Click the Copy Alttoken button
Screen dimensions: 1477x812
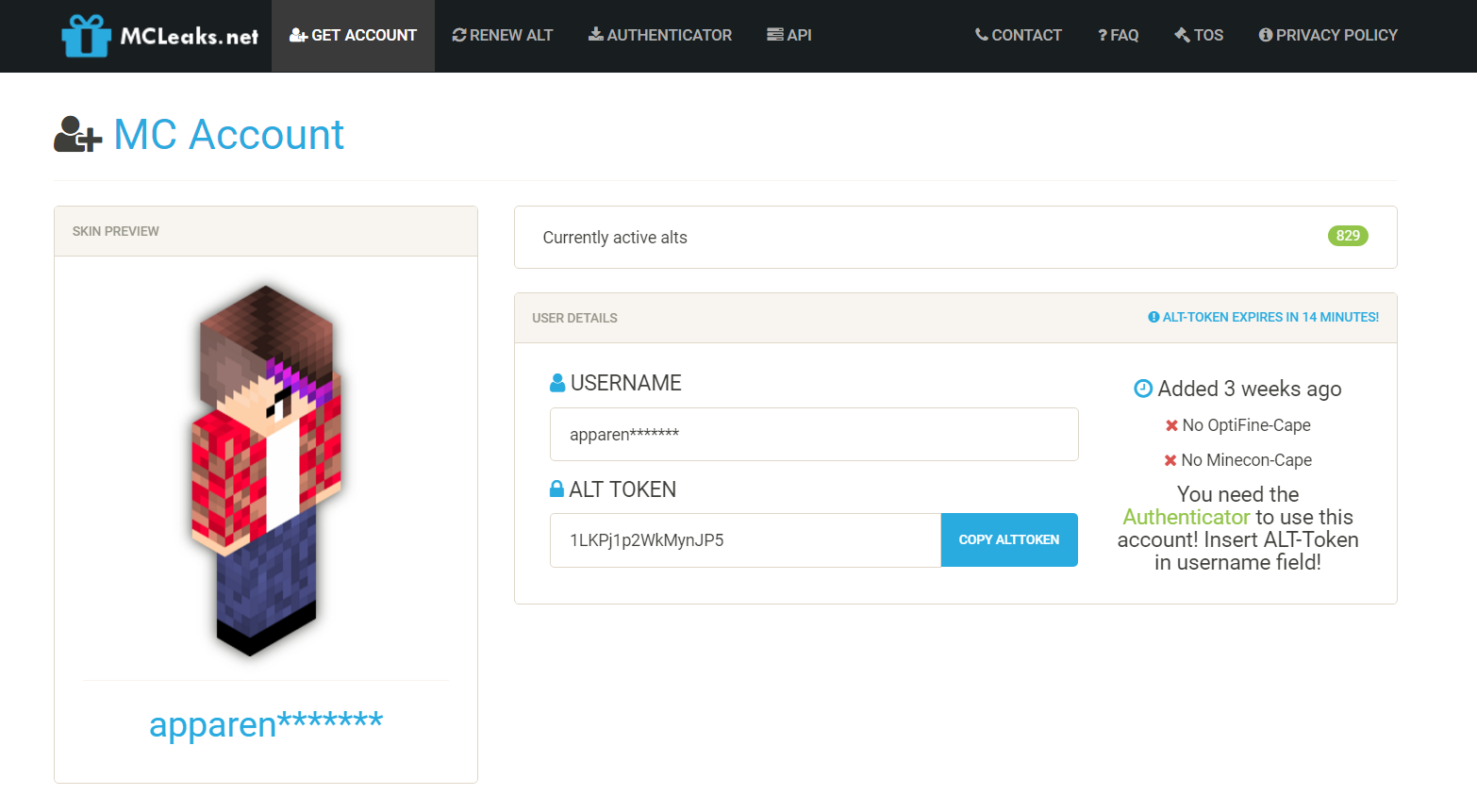click(x=1009, y=540)
